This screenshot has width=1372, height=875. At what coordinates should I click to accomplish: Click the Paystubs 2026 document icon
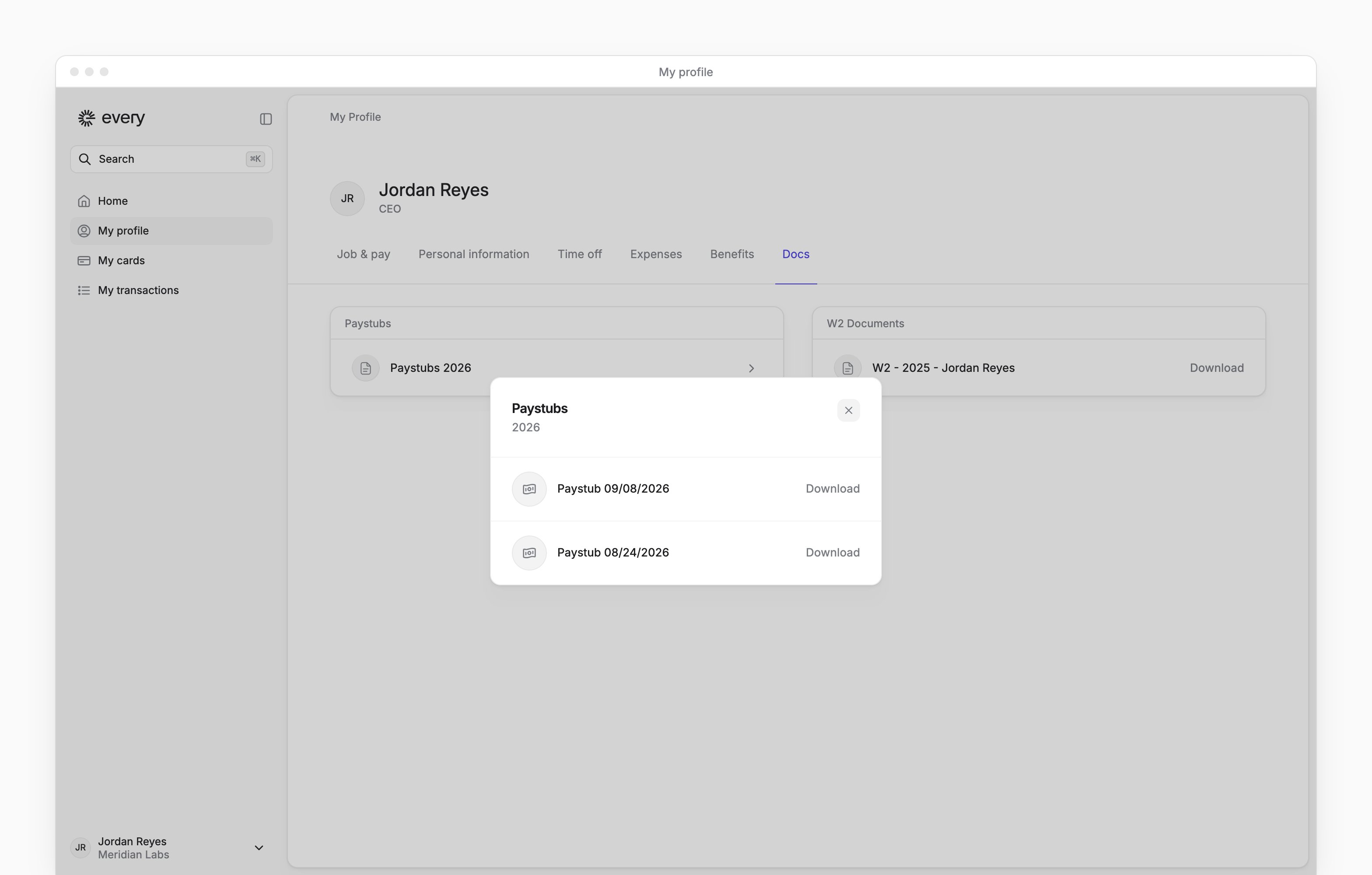coord(366,368)
